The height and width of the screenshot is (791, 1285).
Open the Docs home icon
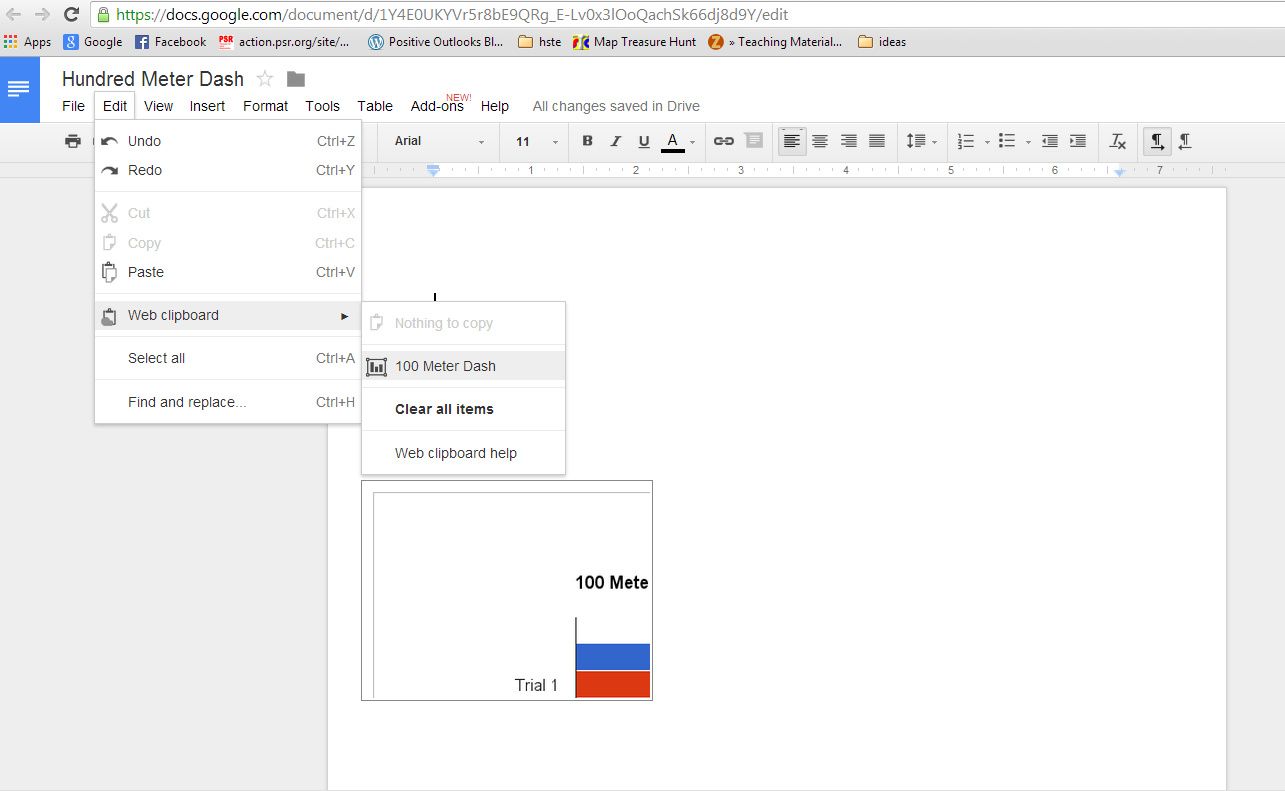(19, 90)
